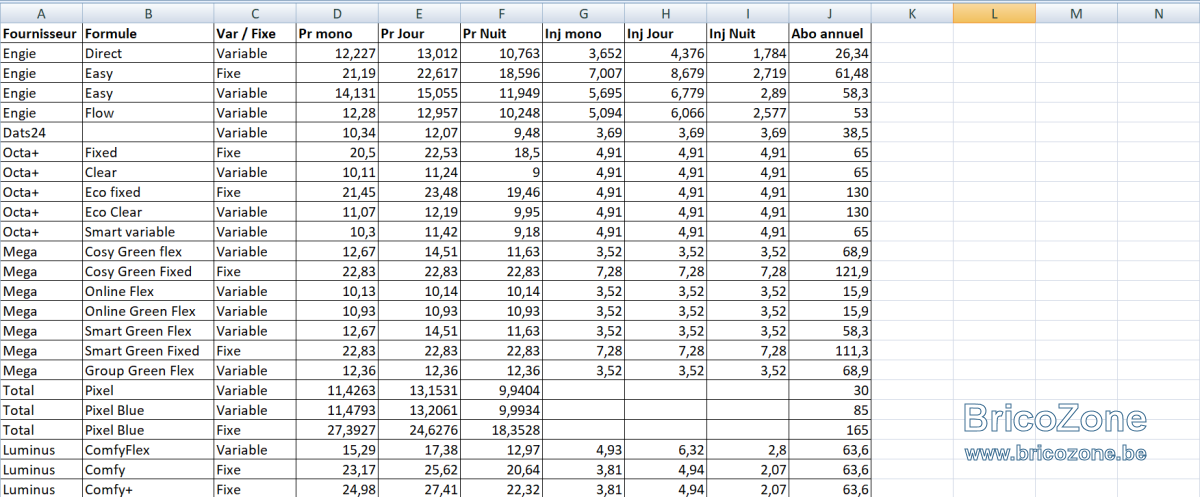Select the Smart Green Fixed cell
The height and width of the screenshot is (497, 1200).
tap(148, 351)
